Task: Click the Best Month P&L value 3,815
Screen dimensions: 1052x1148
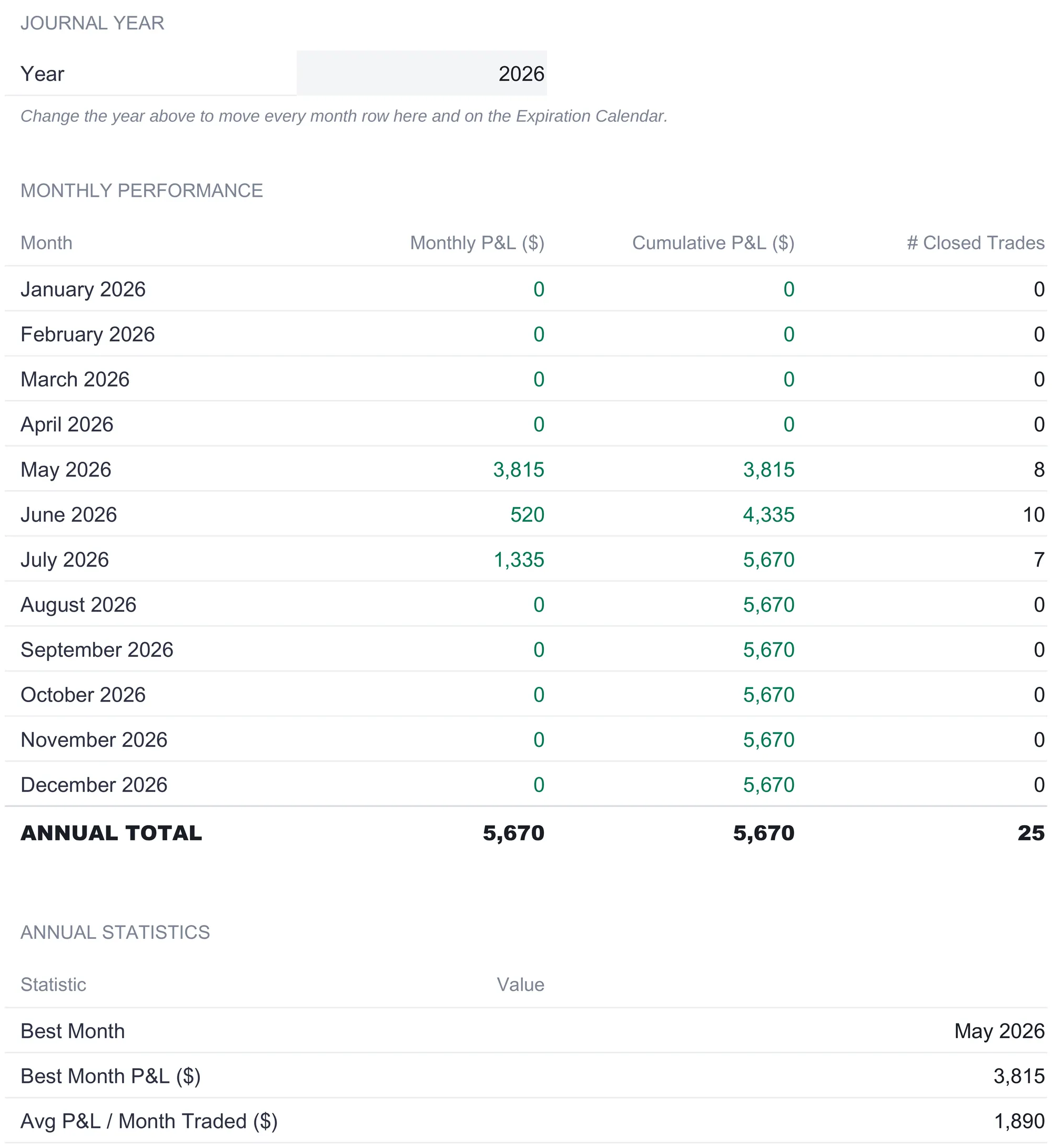Action: (x=1019, y=1076)
